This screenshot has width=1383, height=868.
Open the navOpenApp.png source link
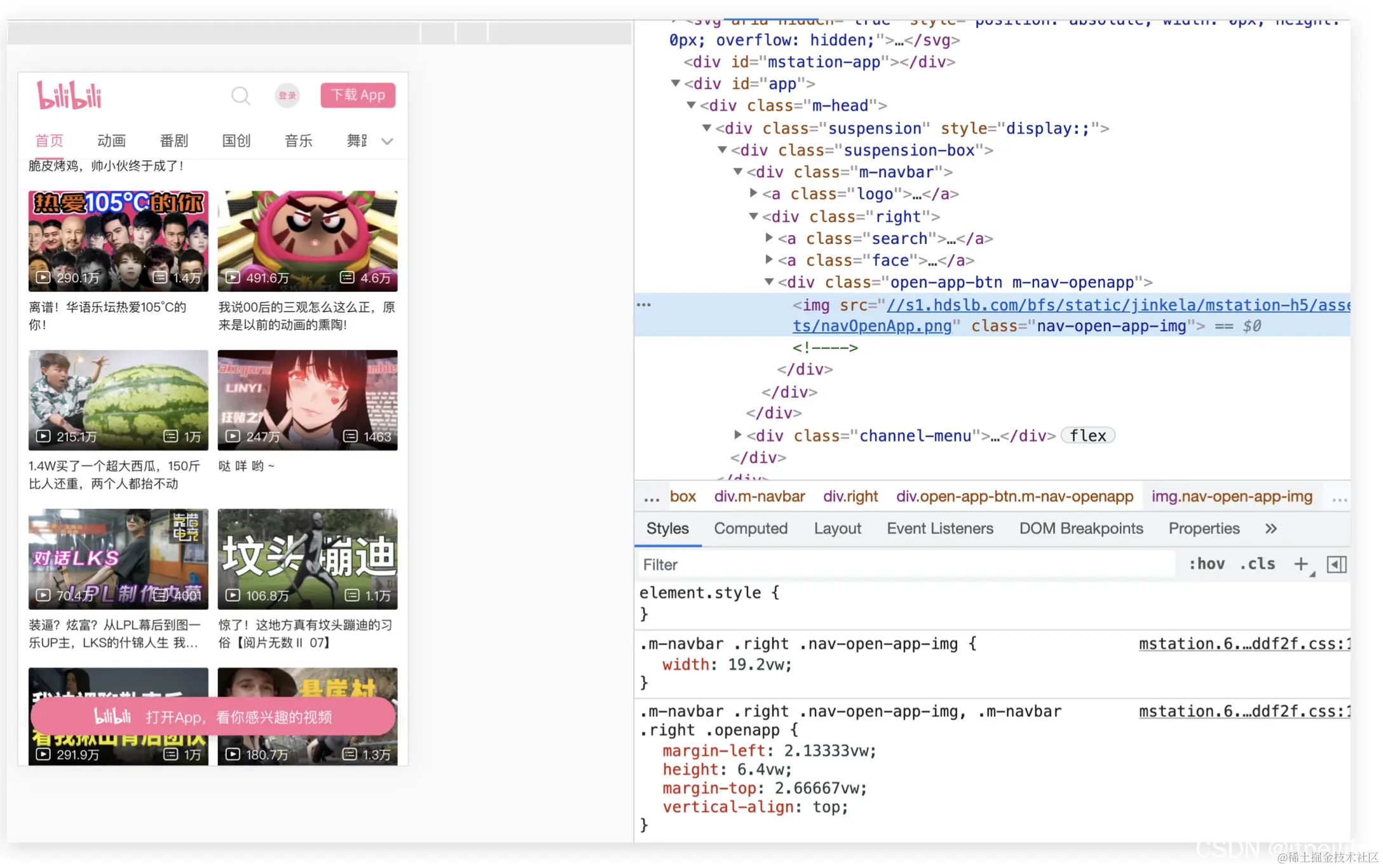point(872,327)
